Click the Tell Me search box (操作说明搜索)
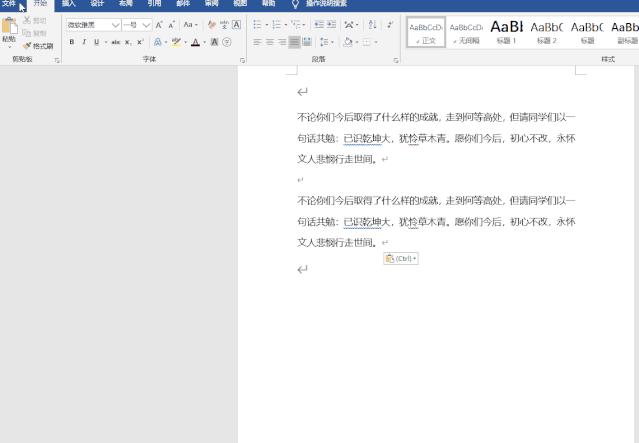639x443 pixels. (x=326, y=4)
